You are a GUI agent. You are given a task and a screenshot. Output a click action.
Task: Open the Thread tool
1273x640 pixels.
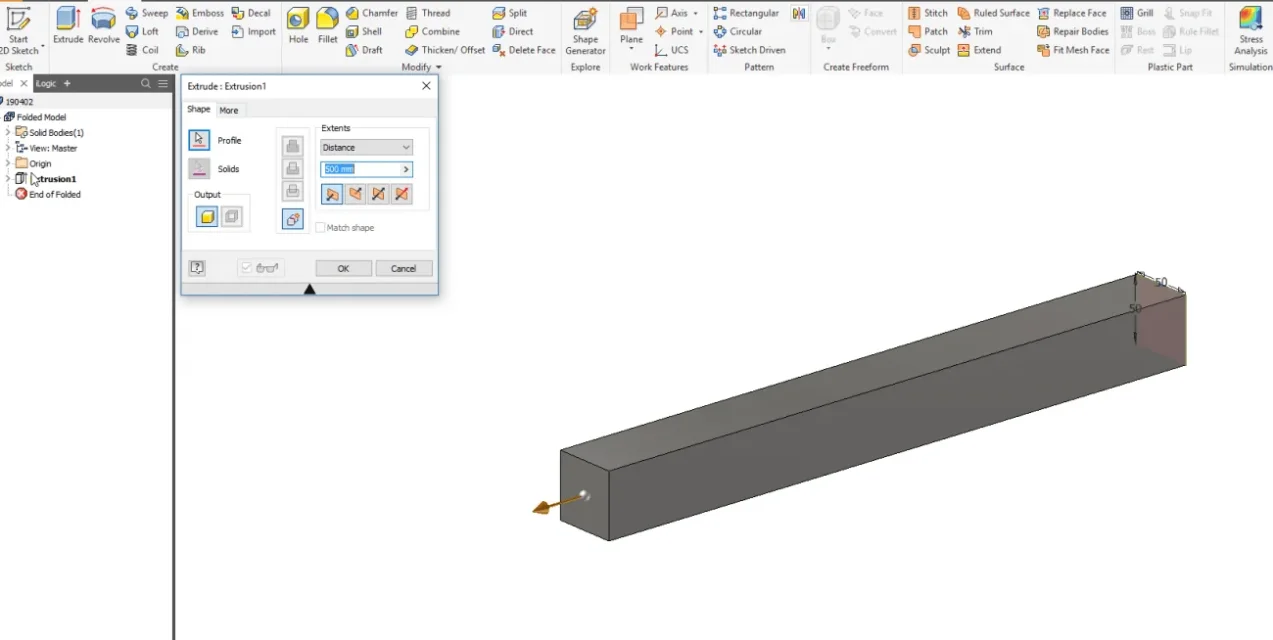[x=428, y=13]
